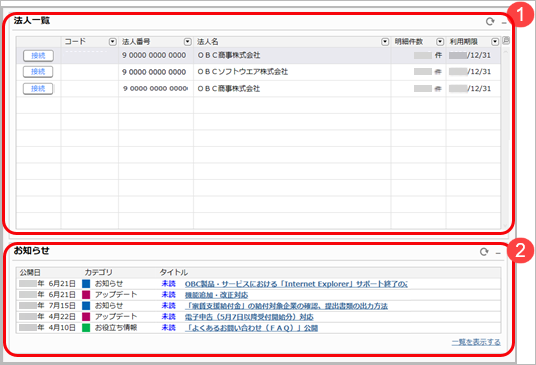Open the 機能追加・改正対応 notice
536x365 pixels.
[x=216, y=295]
